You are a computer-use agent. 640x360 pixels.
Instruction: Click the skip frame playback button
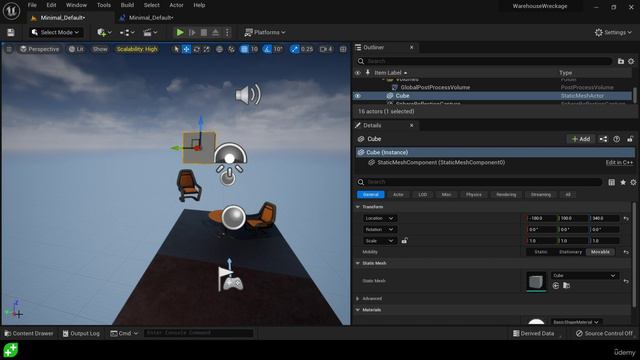pos(192,32)
